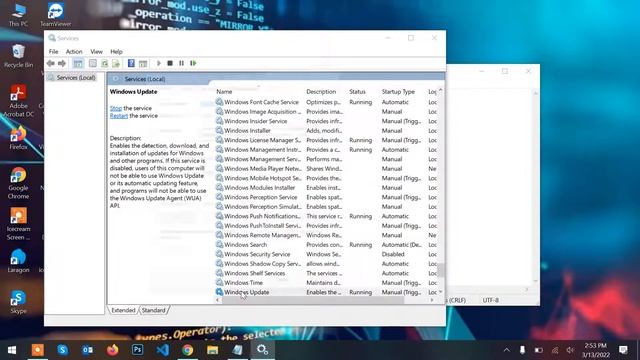Image resolution: width=640 pixels, height=360 pixels.
Task: Select Windows Shadow Copy service row
Action: click(x=327, y=264)
